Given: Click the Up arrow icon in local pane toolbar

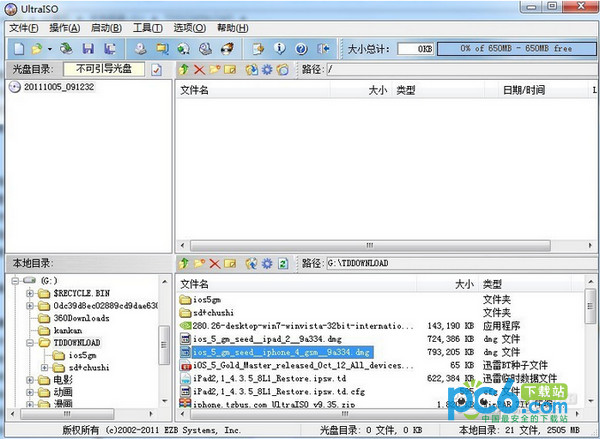Looking at the screenshot, I should coord(184,263).
